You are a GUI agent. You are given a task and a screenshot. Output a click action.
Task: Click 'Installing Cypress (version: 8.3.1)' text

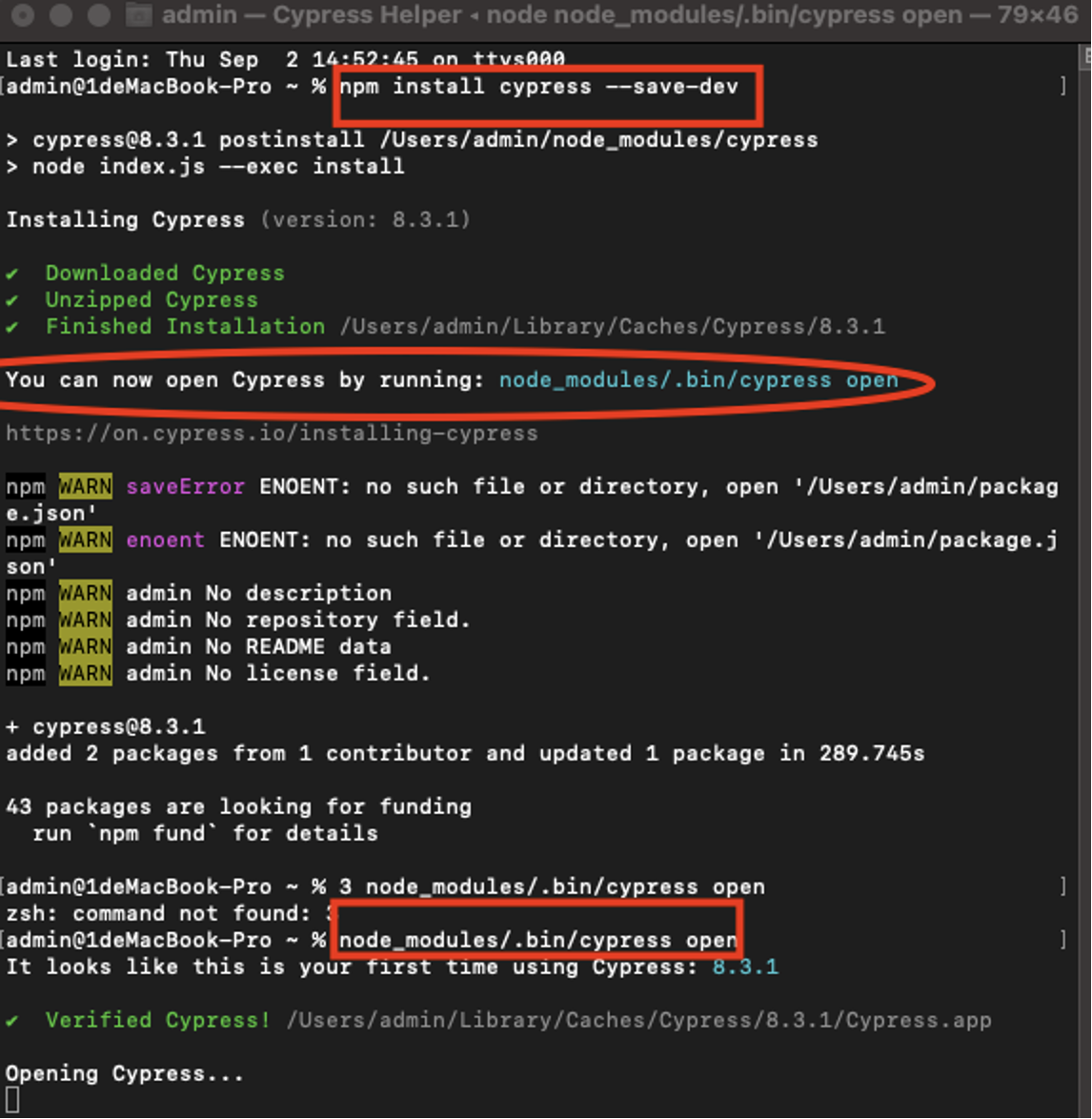click(x=238, y=220)
